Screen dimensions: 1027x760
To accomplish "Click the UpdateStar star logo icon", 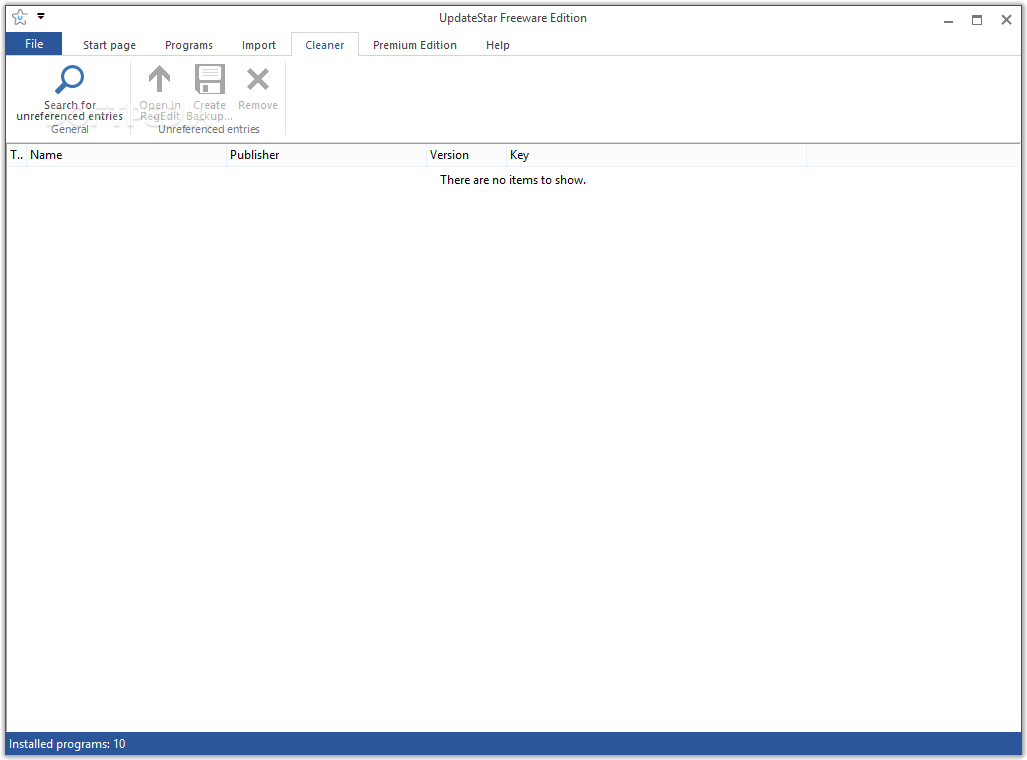I will (20, 17).
